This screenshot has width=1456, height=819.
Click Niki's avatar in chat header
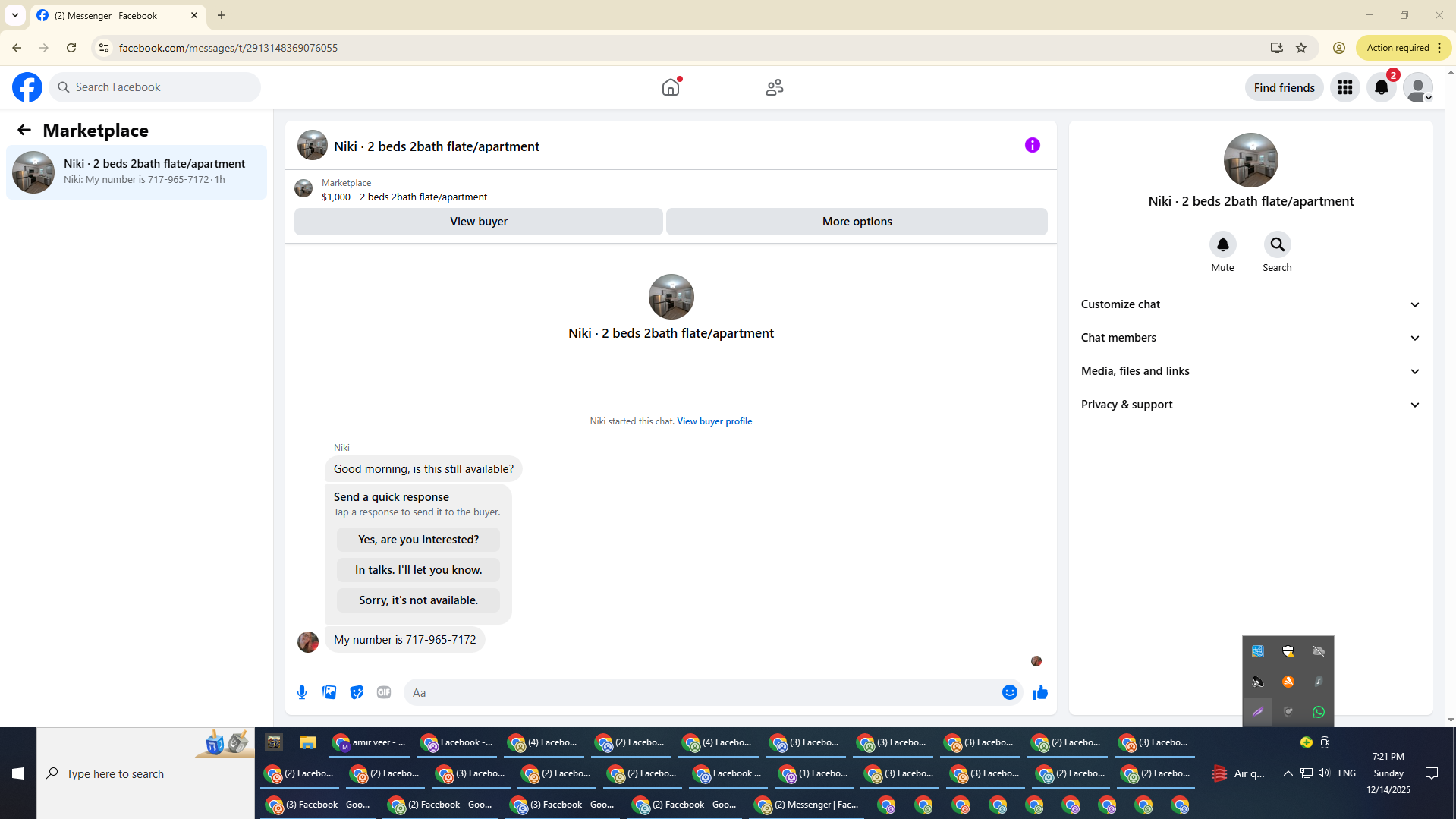312,146
